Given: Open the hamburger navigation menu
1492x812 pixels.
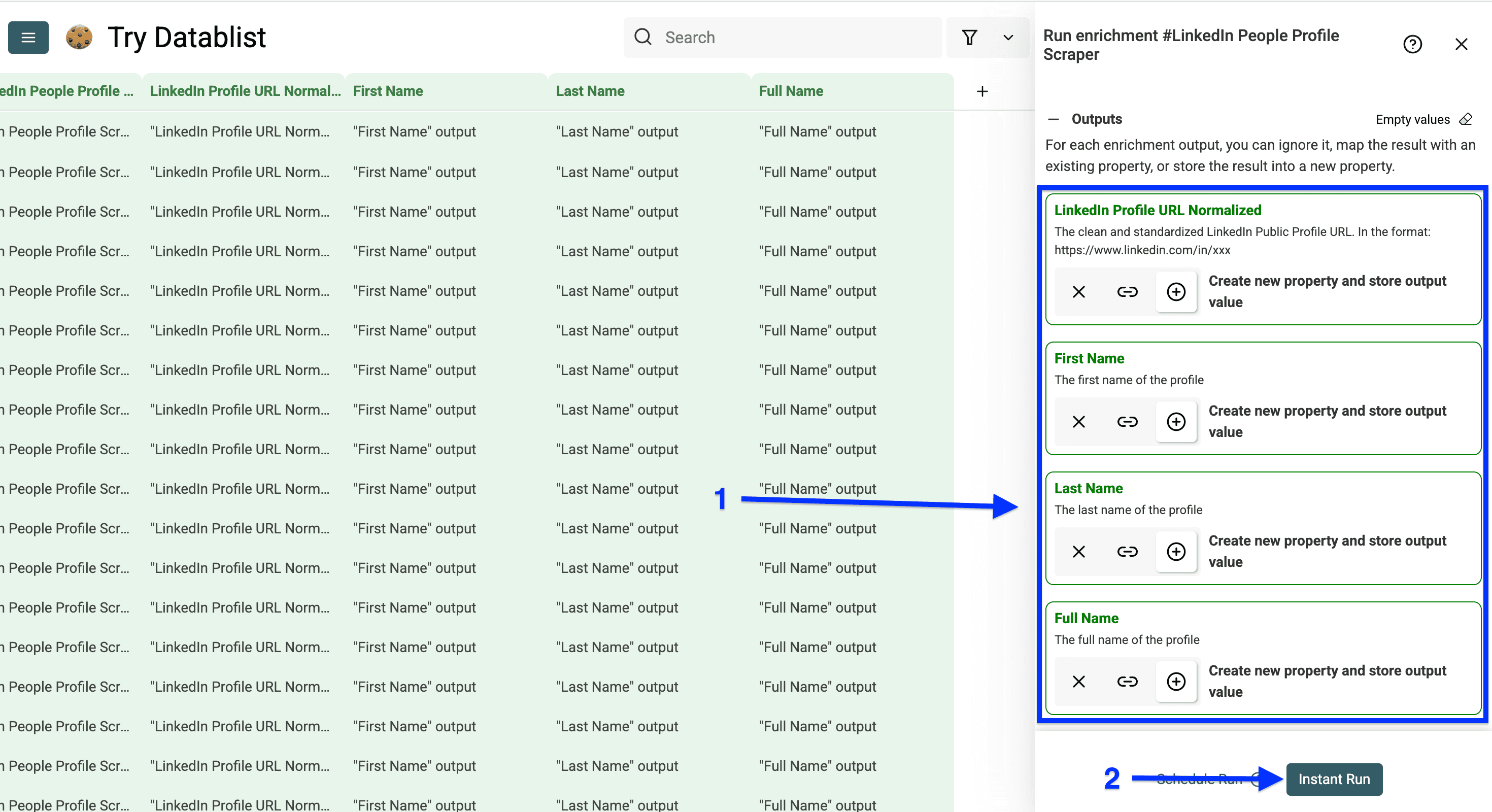Looking at the screenshot, I should 28,37.
